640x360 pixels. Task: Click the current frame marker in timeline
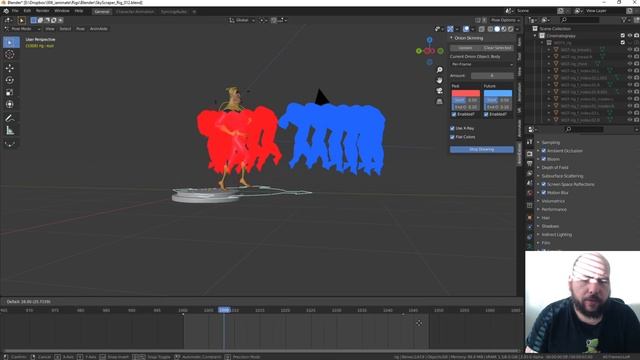(224, 310)
